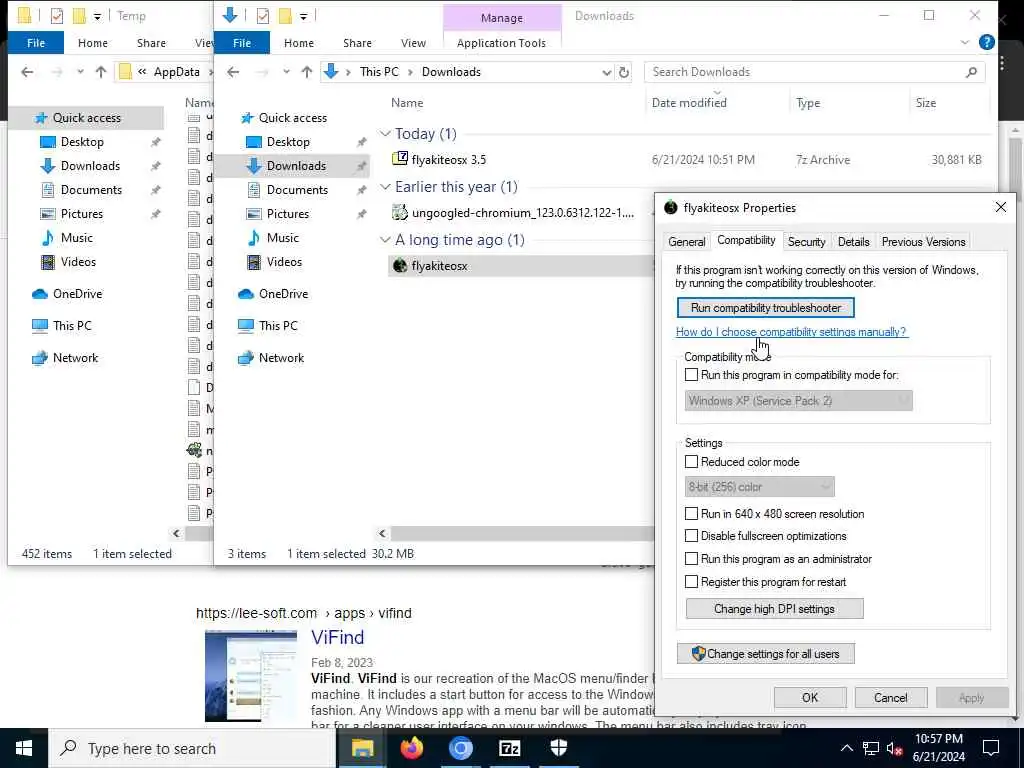Open Quick Access Toolbar dropdown in Downloads
Screen dimensions: 1024x768
coord(304,16)
